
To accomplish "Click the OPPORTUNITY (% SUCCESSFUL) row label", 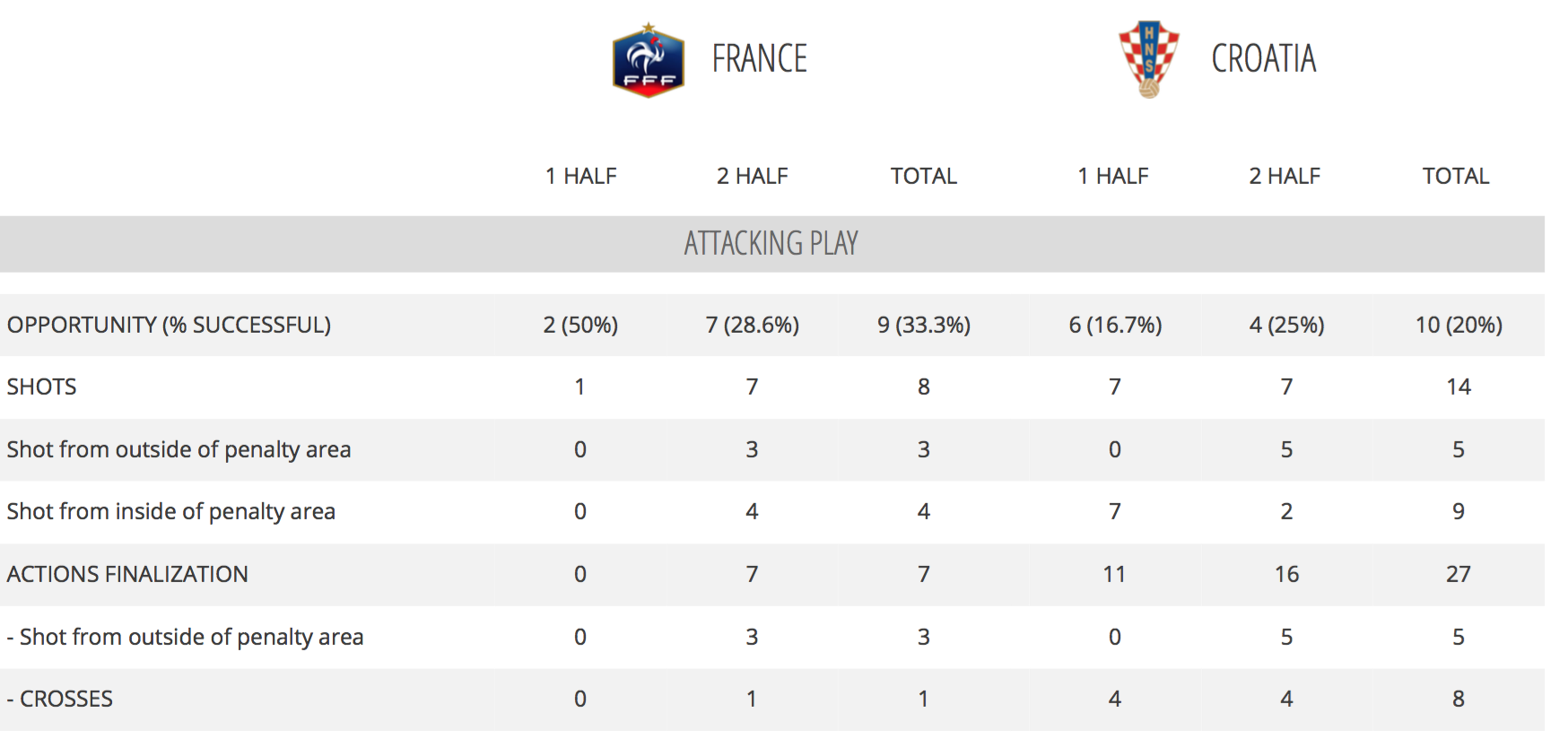I will [x=169, y=325].
